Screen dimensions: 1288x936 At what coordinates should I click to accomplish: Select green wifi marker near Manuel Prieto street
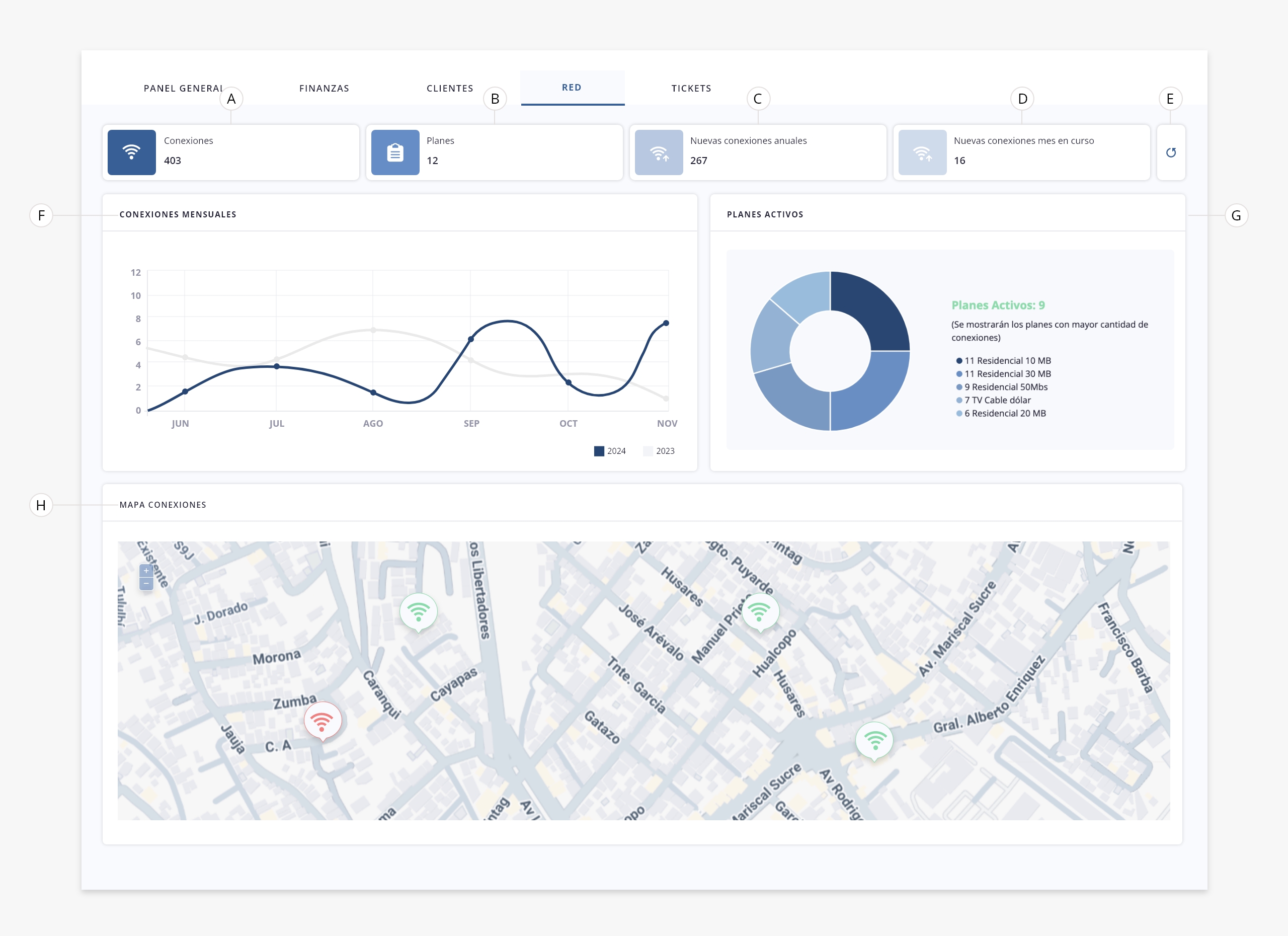pos(759,610)
